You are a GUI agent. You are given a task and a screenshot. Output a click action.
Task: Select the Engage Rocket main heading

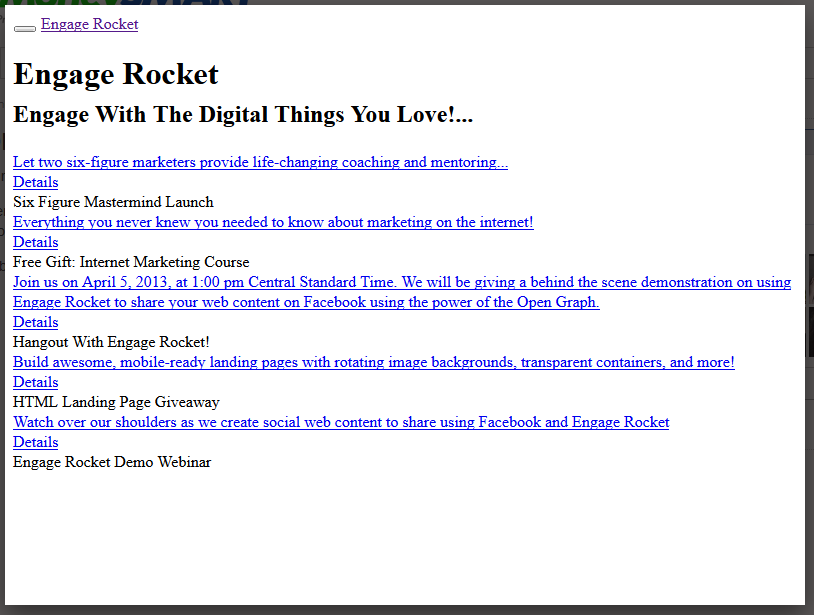pyautogui.click(x=116, y=74)
